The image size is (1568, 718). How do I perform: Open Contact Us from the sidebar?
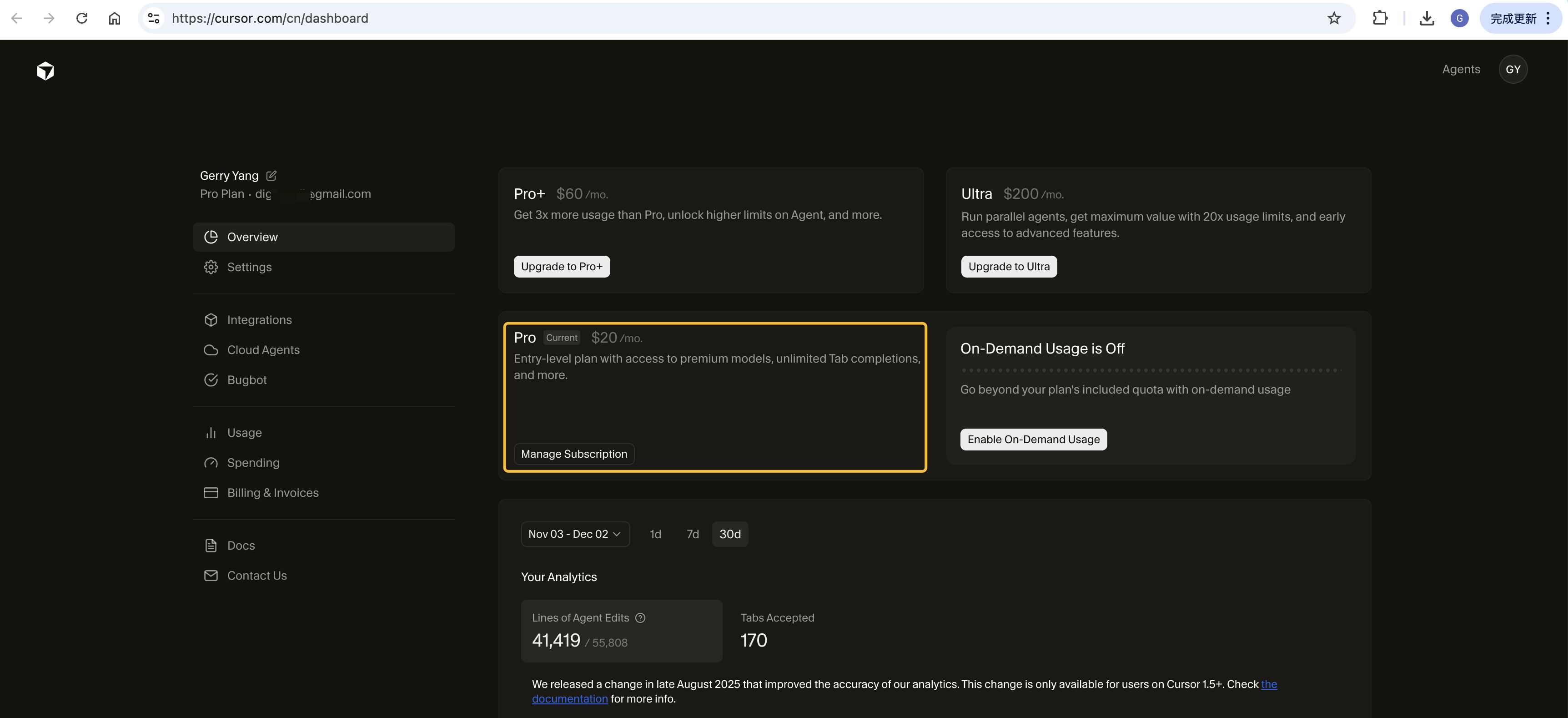point(256,575)
